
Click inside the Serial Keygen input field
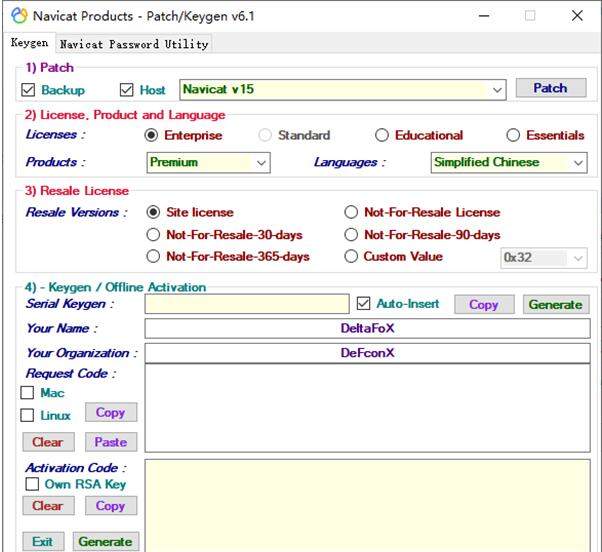(x=246, y=304)
